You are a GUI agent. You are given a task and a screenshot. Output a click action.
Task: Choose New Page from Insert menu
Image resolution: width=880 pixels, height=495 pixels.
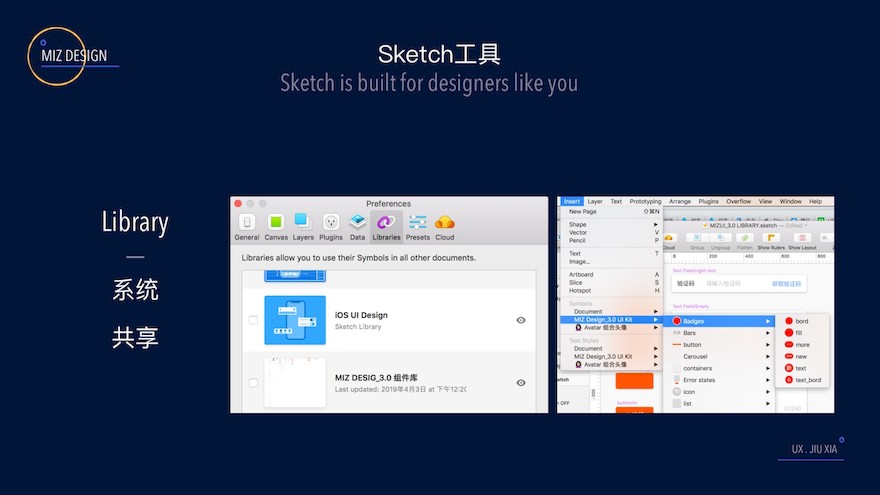612,212
